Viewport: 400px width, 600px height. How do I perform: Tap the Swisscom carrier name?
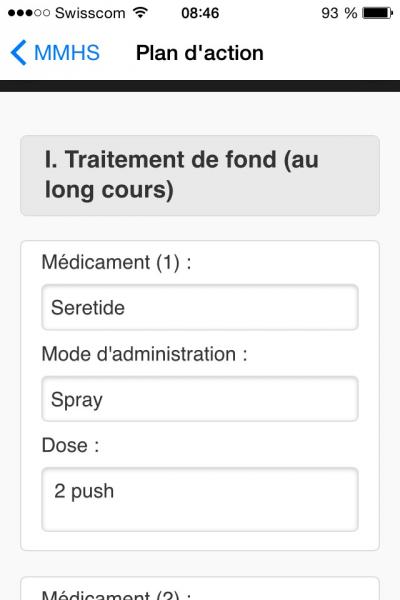[x=90, y=13]
